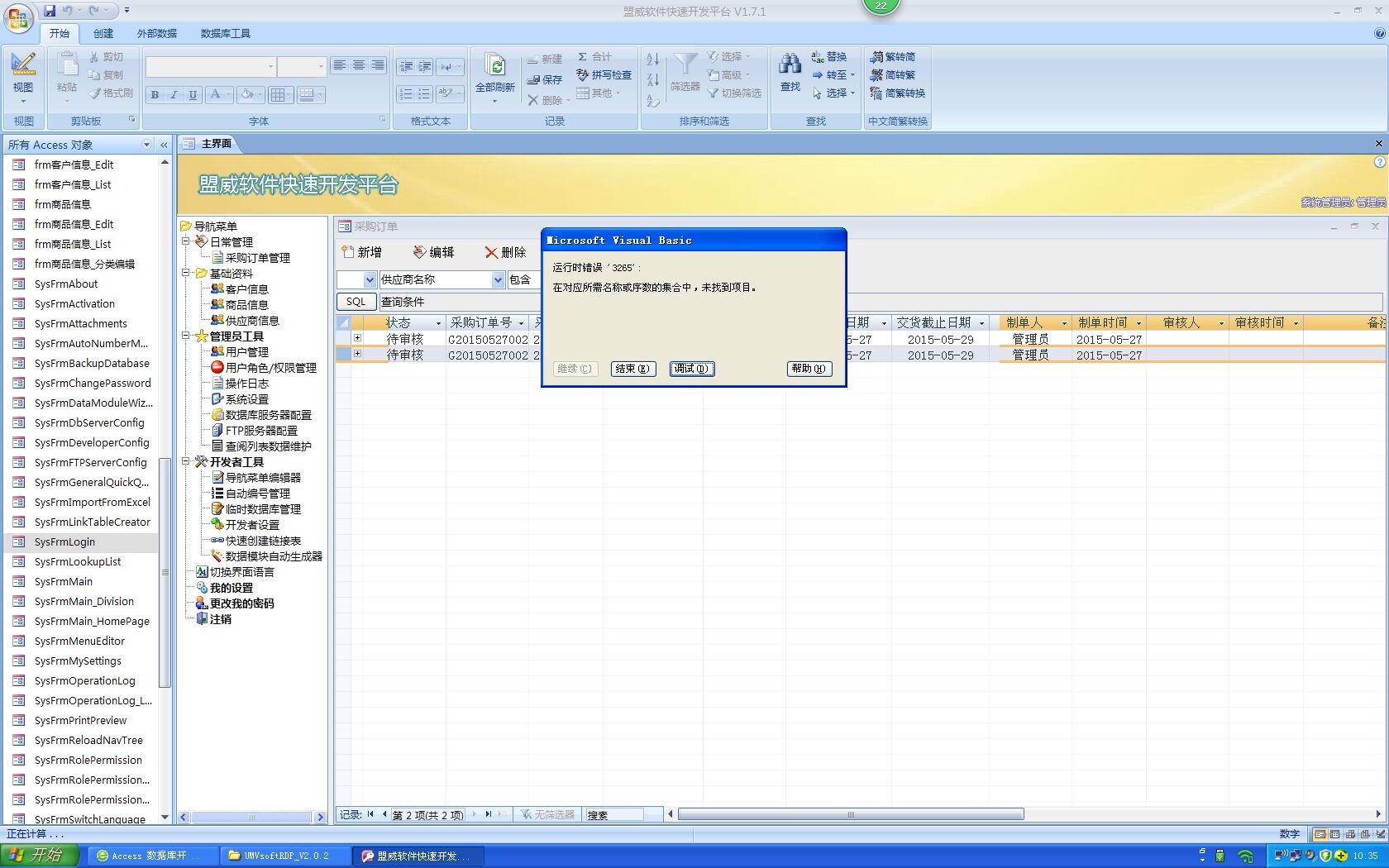Open the 所有 Access 对象 pane dropdown
The height and width of the screenshot is (868, 1389).
point(146,145)
